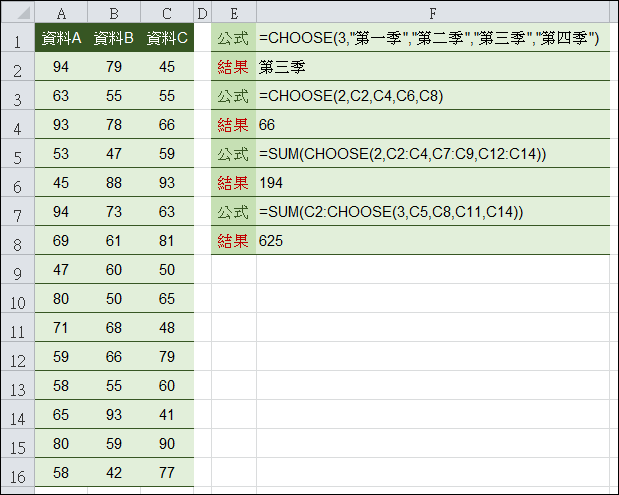Click cell A11 with value 71

click(x=61, y=327)
